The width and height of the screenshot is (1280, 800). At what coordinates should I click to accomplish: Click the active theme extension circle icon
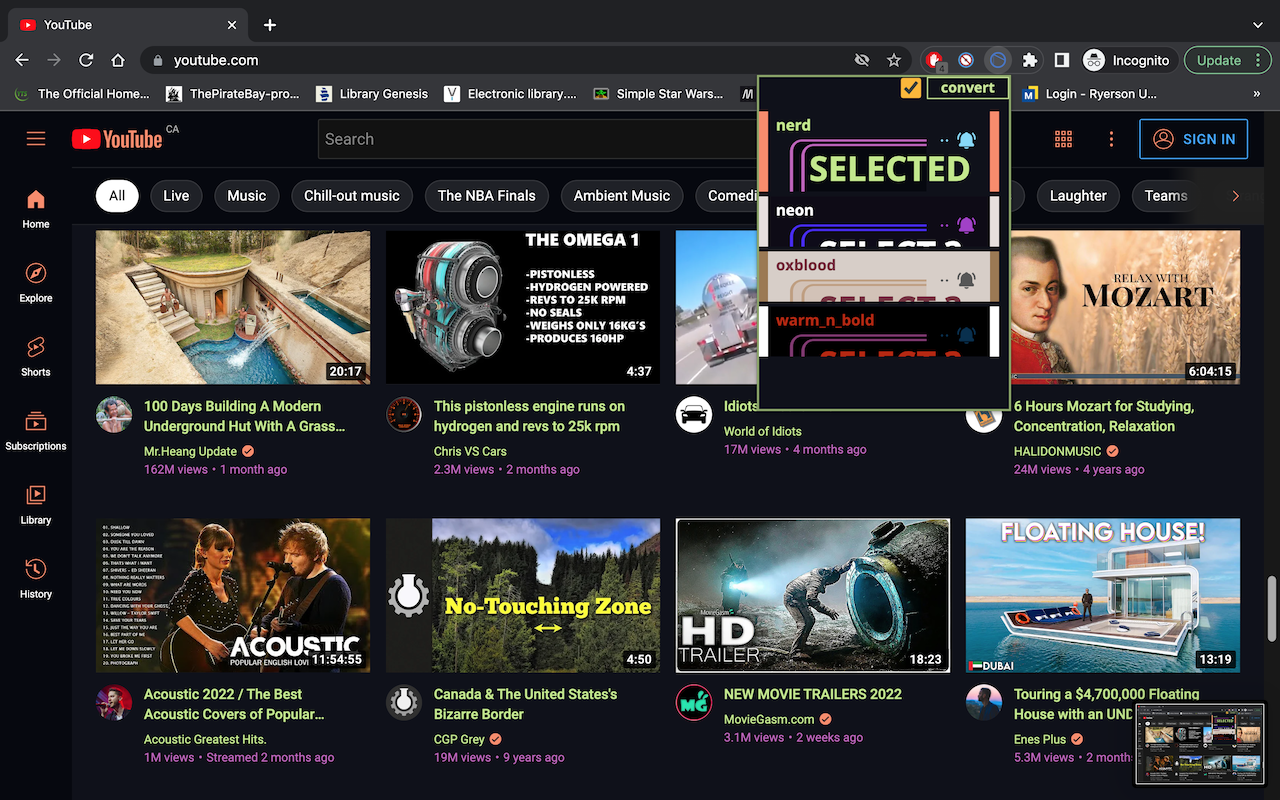(x=997, y=60)
